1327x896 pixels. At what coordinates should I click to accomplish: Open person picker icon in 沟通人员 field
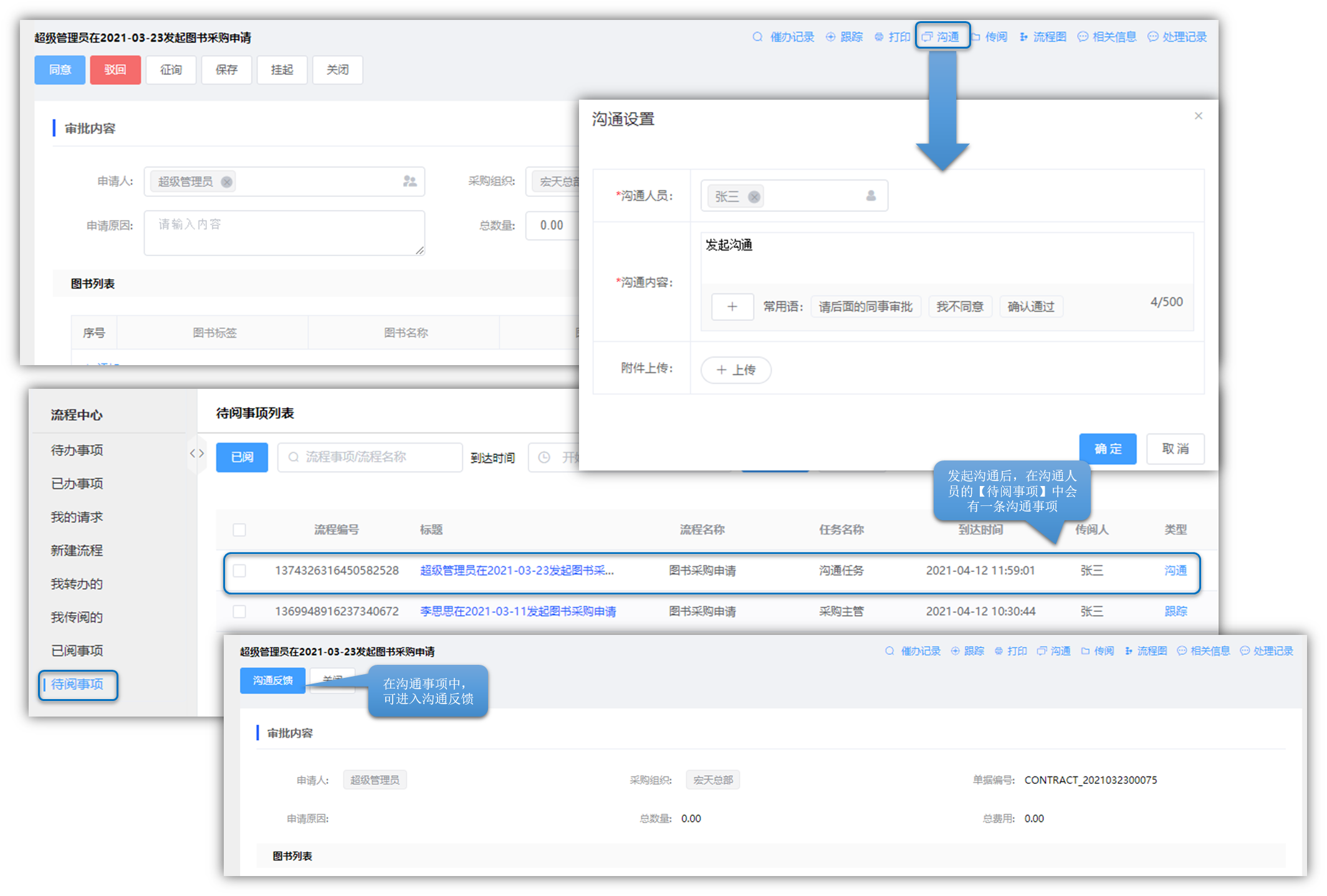(871, 196)
